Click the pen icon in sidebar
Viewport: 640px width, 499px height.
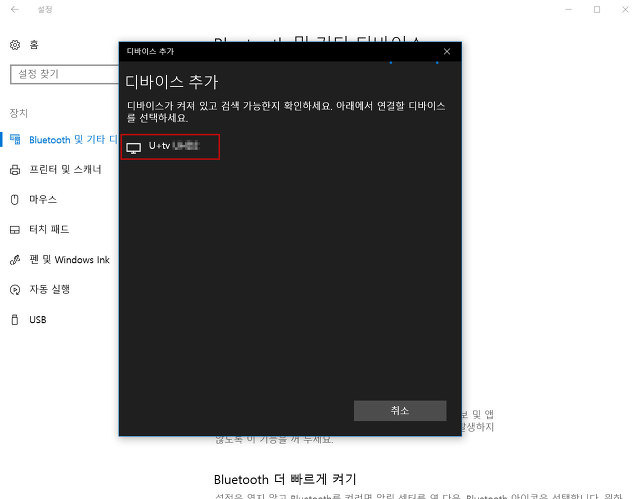[x=15, y=260]
